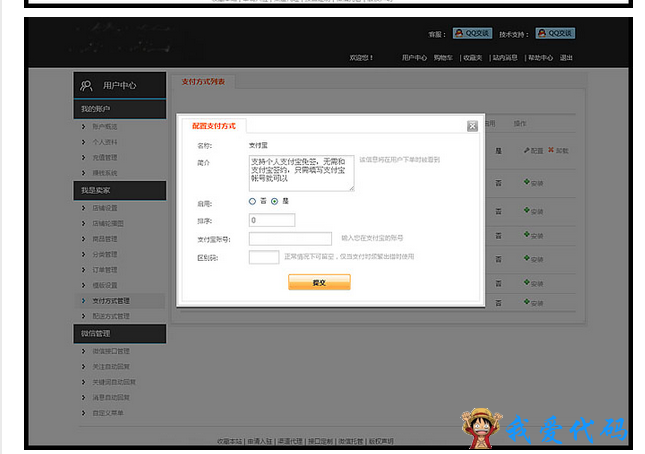This screenshot has width=645, height=454.
Task: Click the 排序 input field showing 0
Action: pyautogui.click(x=272, y=220)
